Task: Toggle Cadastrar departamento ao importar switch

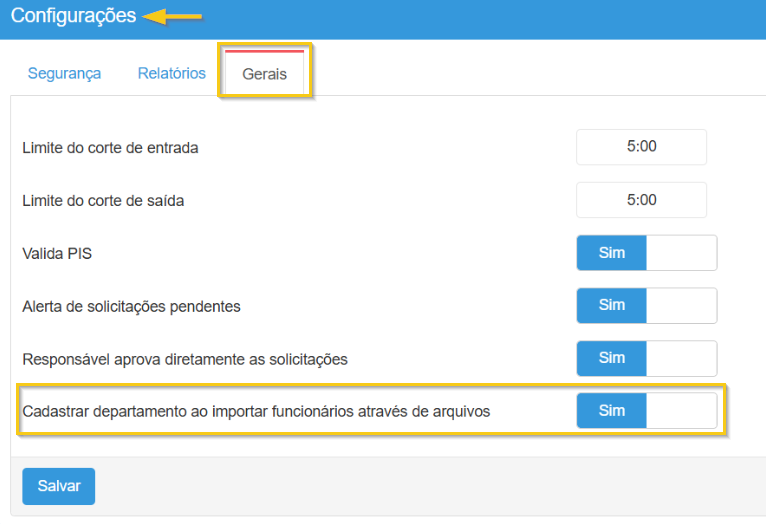Action: click(x=612, y=411)
